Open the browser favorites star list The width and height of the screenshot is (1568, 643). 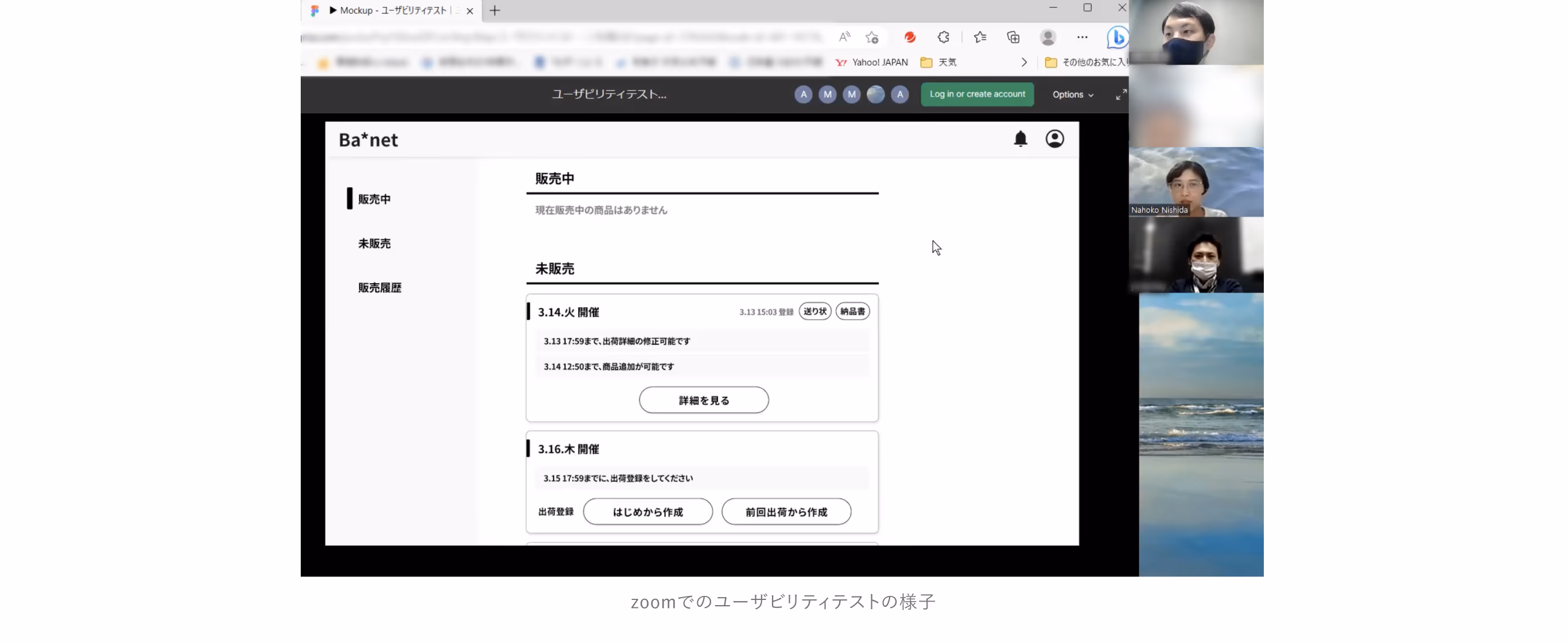[980, 37]
